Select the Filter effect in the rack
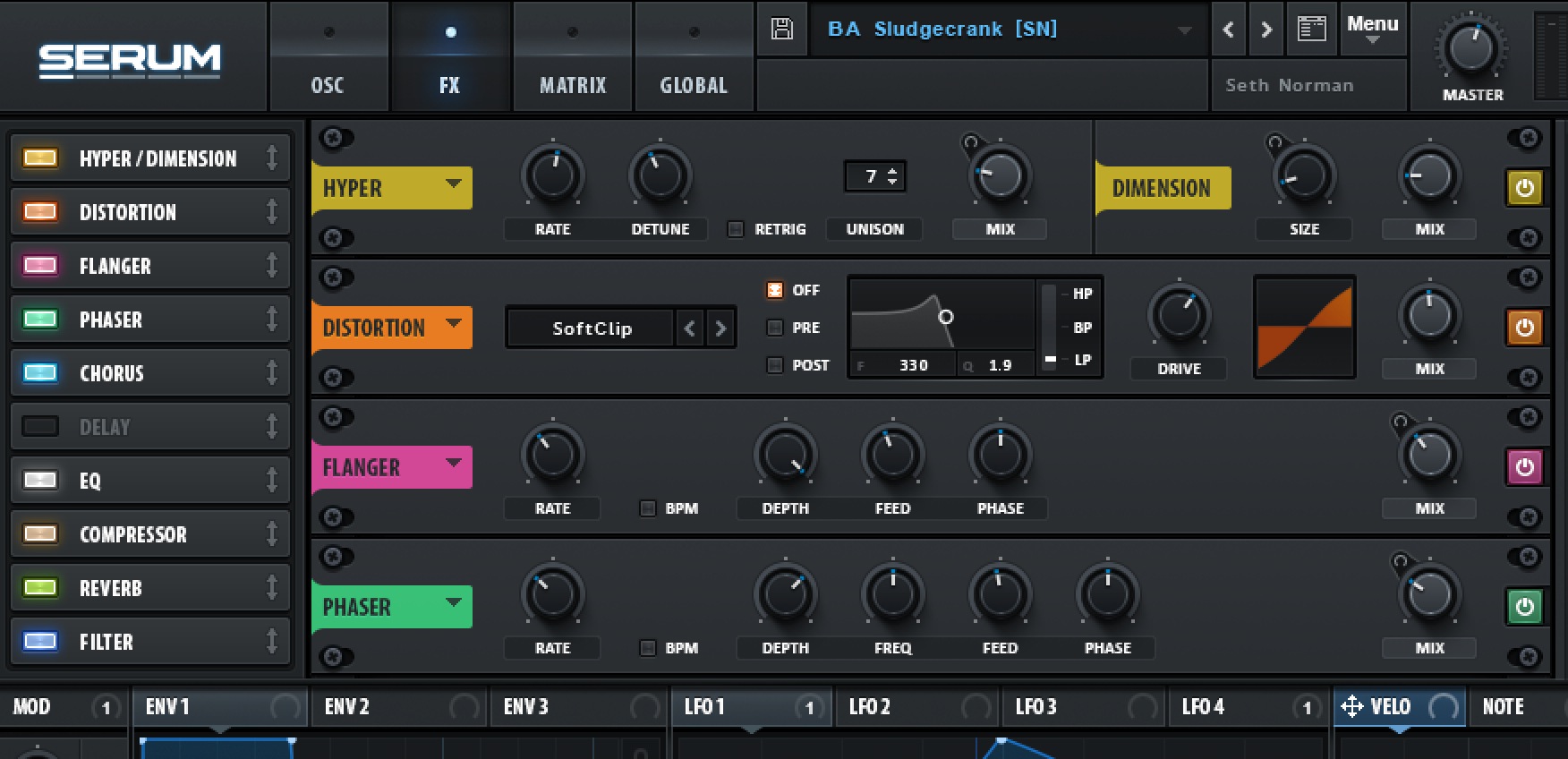 [150, 642]
